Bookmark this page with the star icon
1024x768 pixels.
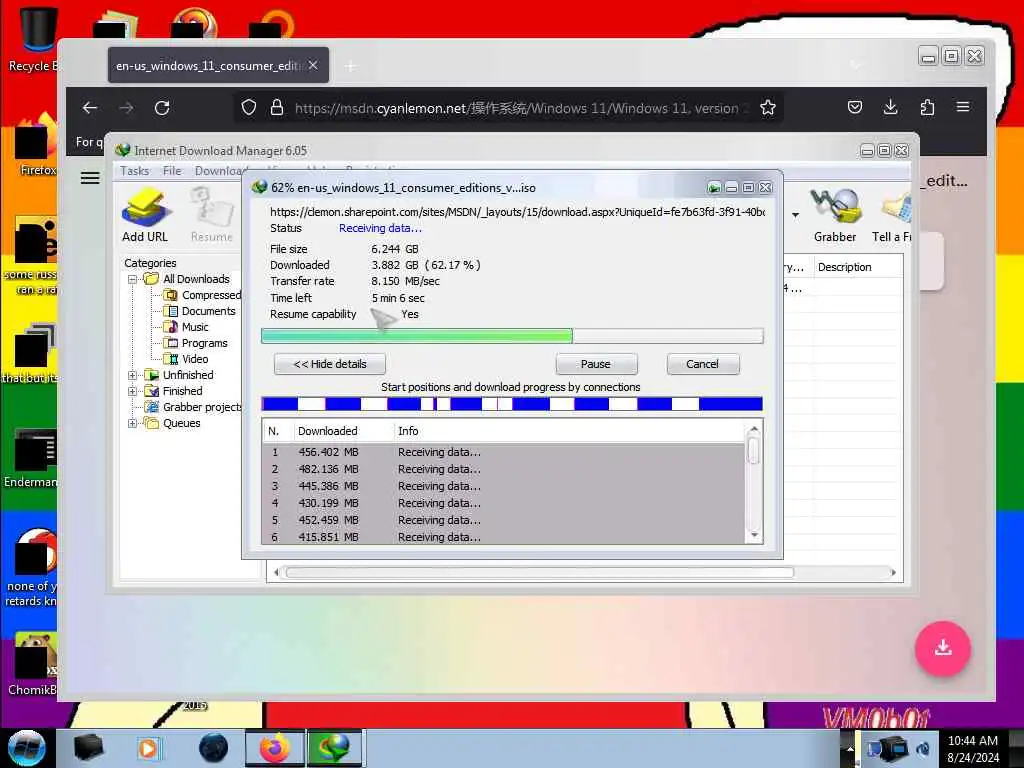767,108
